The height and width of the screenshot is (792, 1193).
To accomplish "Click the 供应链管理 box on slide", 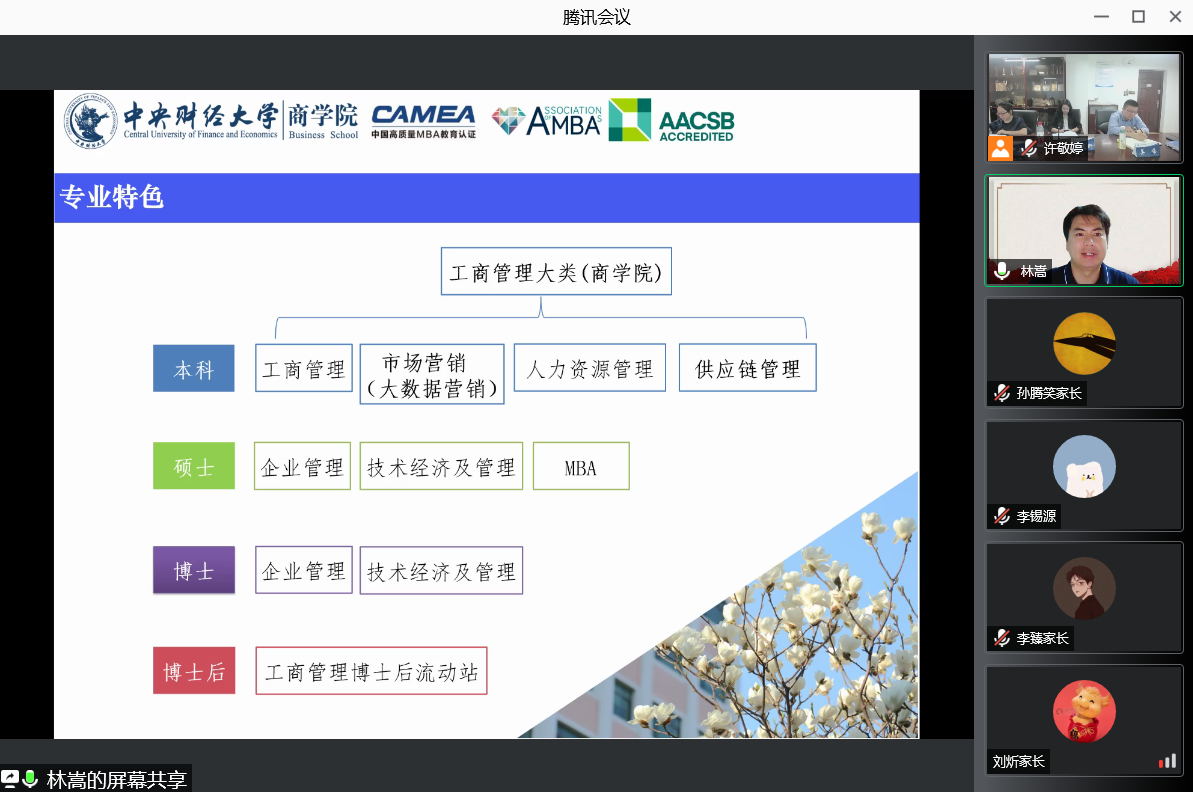I will pyautogui.click(x=747, y=368).
